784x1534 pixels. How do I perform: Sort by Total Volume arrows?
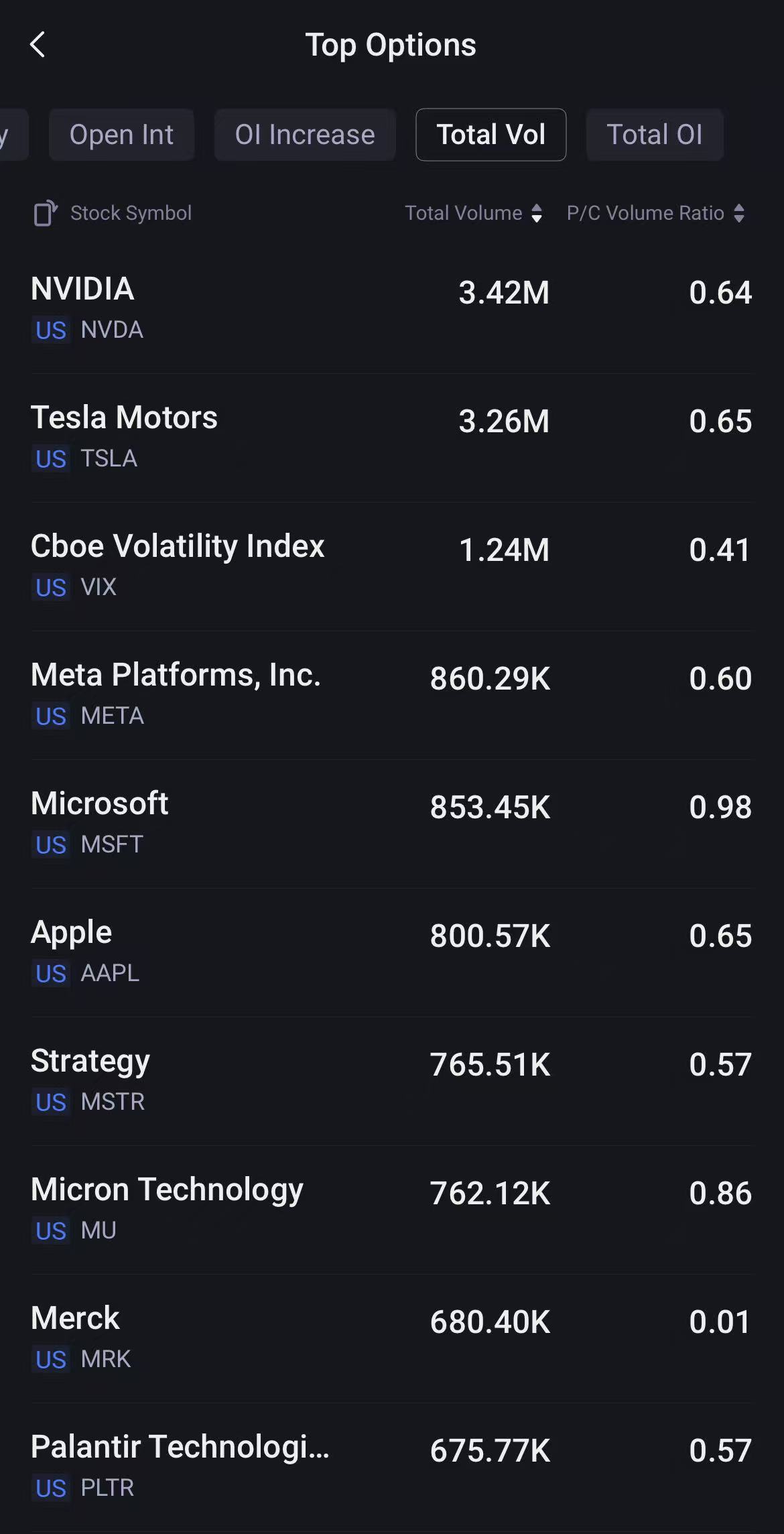tap(537, 213)
